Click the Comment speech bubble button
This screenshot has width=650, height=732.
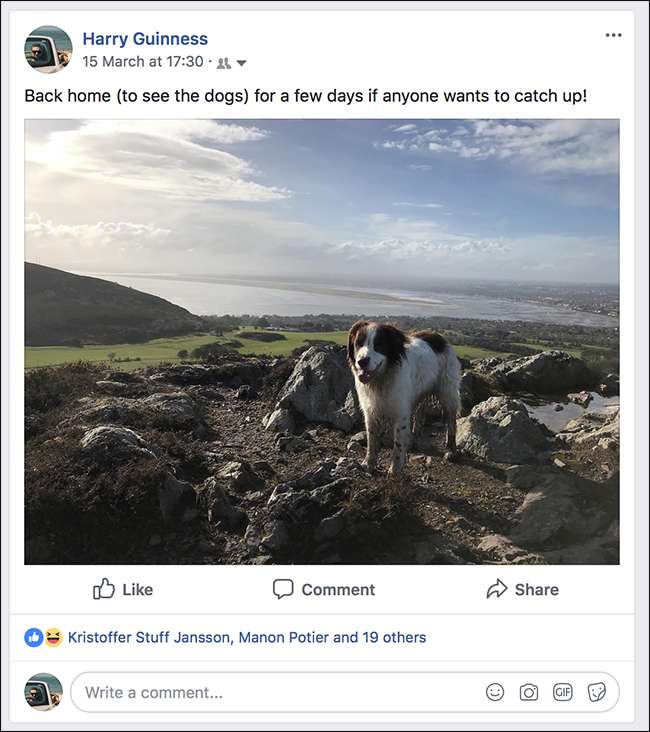click(x=324, y=589)
